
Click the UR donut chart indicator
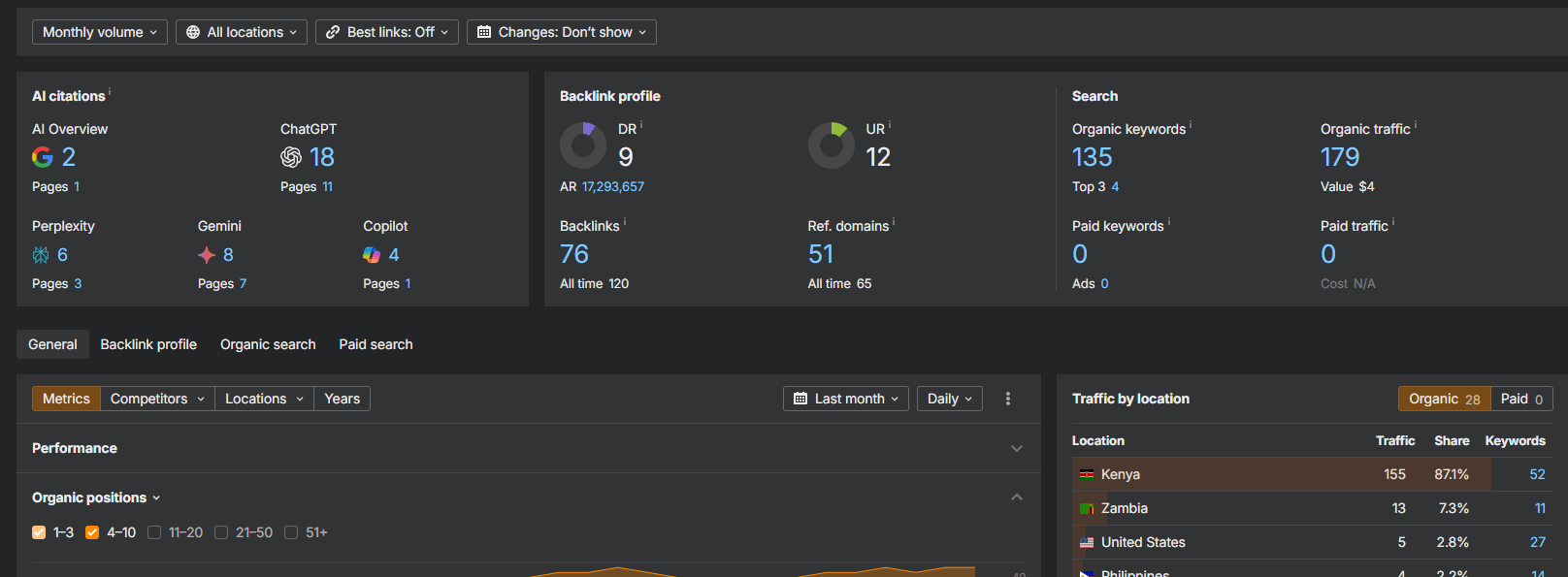(832, 145)
